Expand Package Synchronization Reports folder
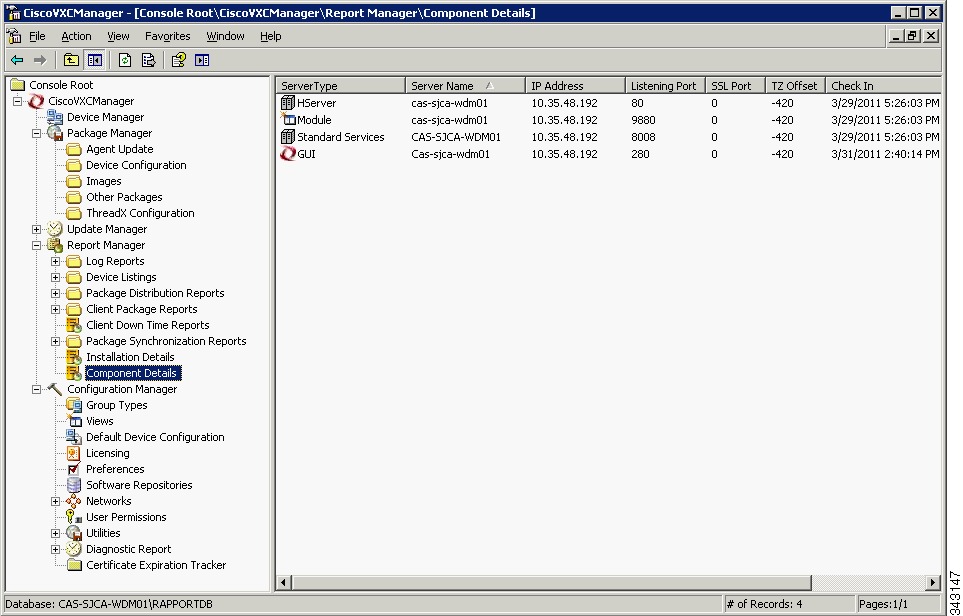963x616 pixels. click(56, 341)
